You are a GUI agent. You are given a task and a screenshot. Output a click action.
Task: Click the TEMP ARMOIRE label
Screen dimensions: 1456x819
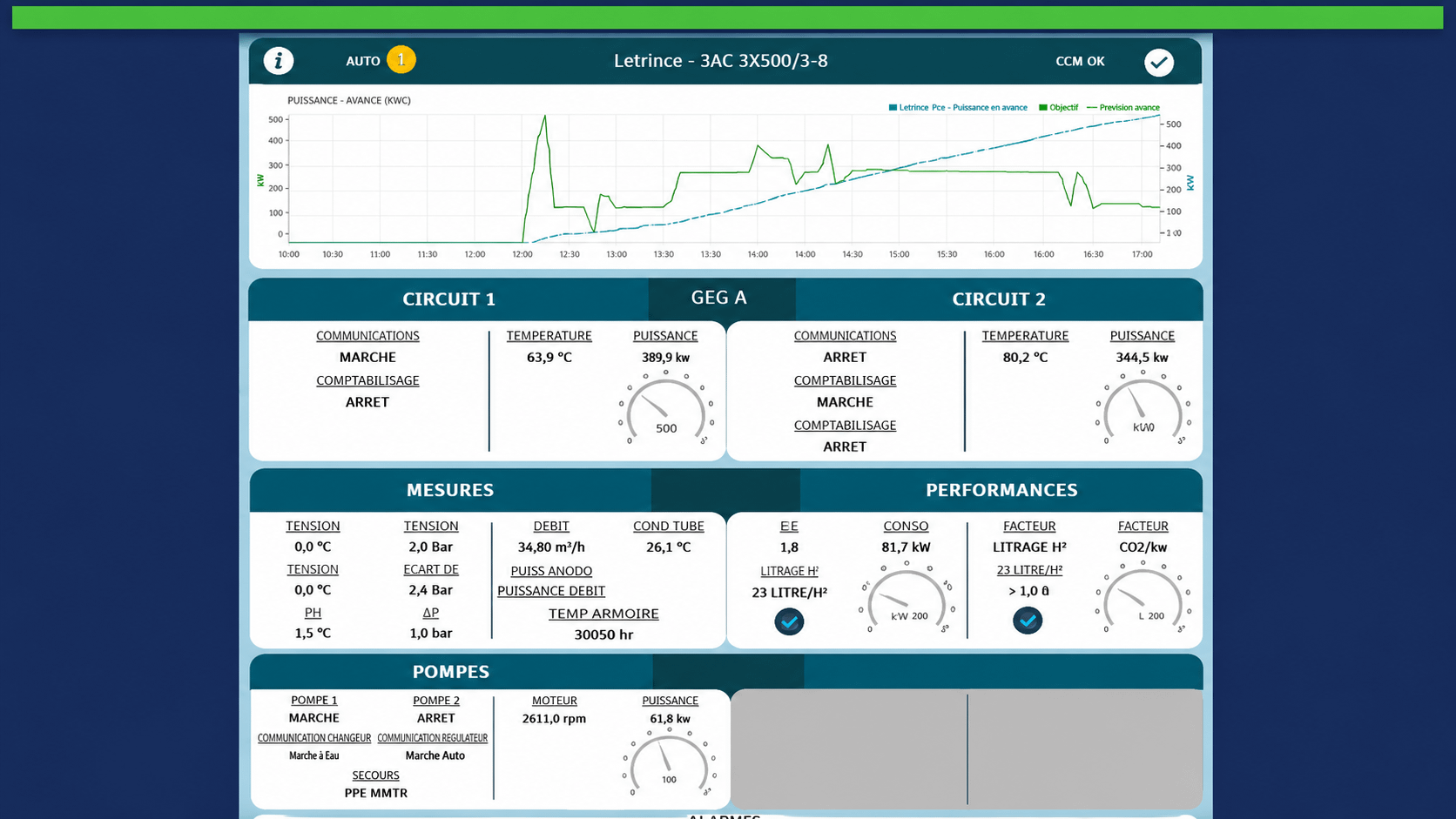point(603,614)
